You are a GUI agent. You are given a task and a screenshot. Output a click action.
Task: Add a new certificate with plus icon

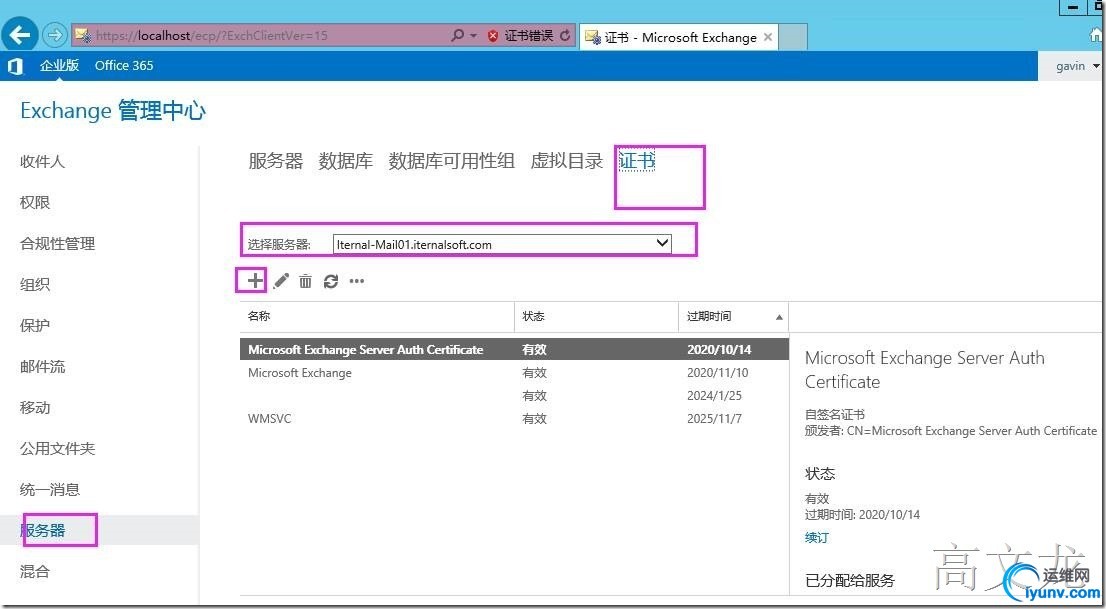click(x=255, y=281)
